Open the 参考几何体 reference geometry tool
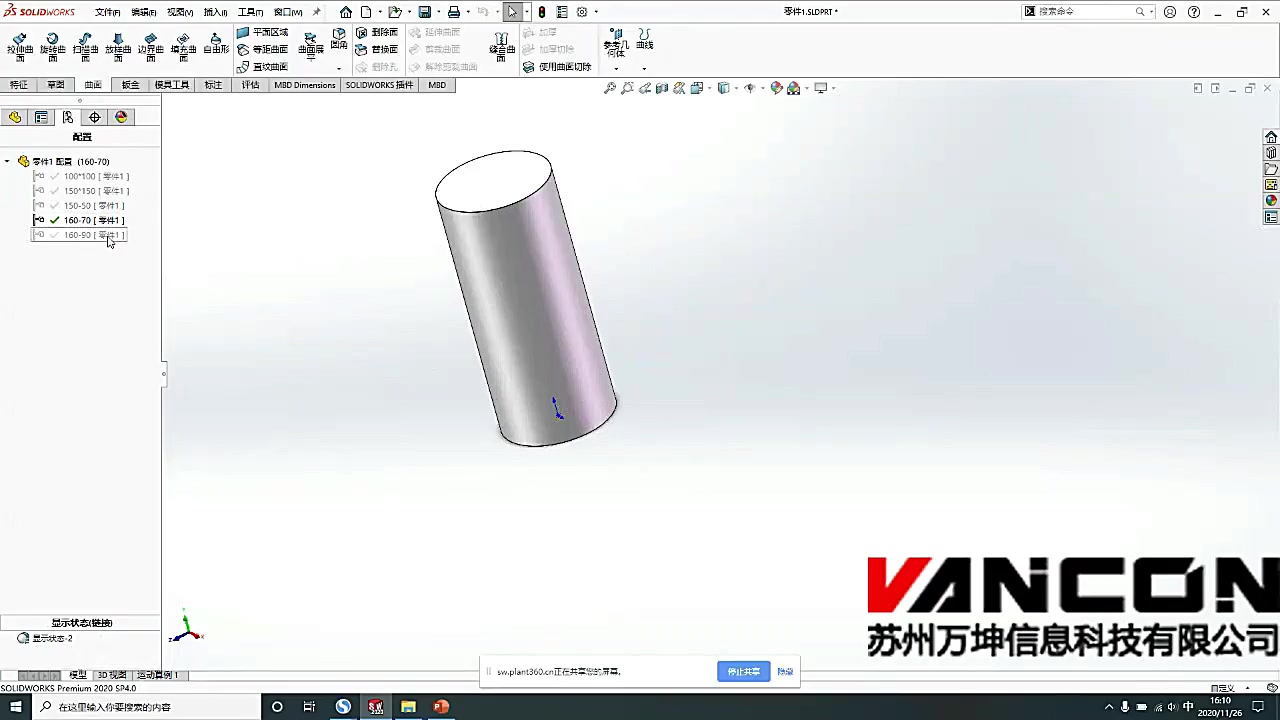The image size is (1280, 720). 616,43
